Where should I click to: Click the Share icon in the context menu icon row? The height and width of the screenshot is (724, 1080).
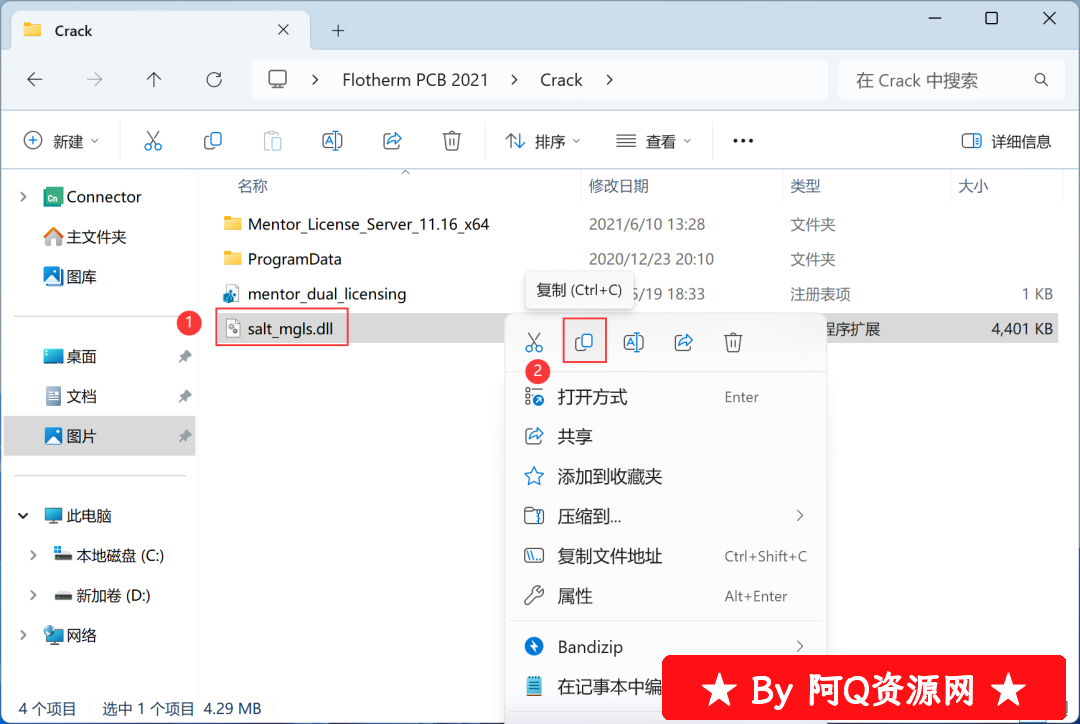(683, 342)
